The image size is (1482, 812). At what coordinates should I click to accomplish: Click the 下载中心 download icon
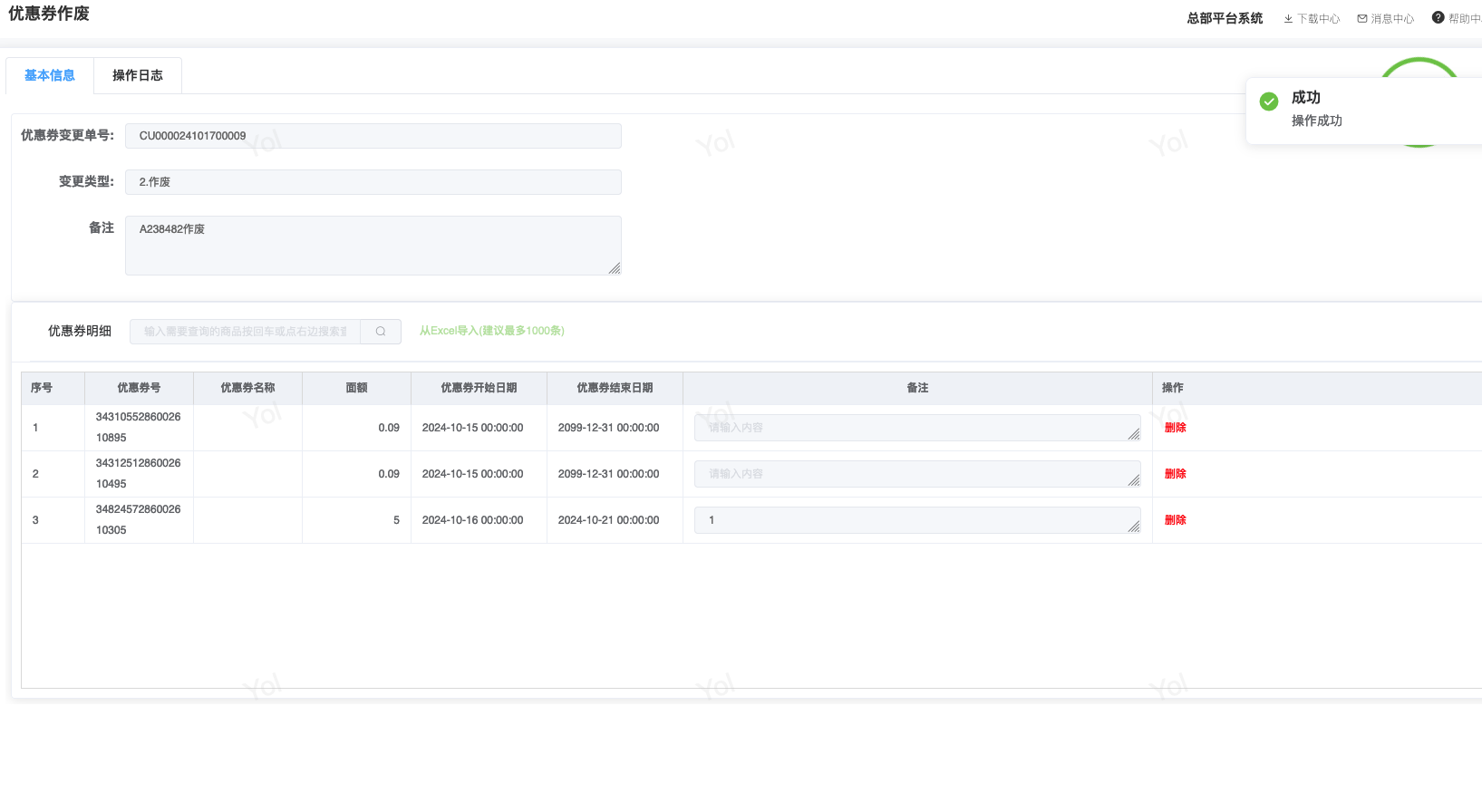tap(1288, 19)
